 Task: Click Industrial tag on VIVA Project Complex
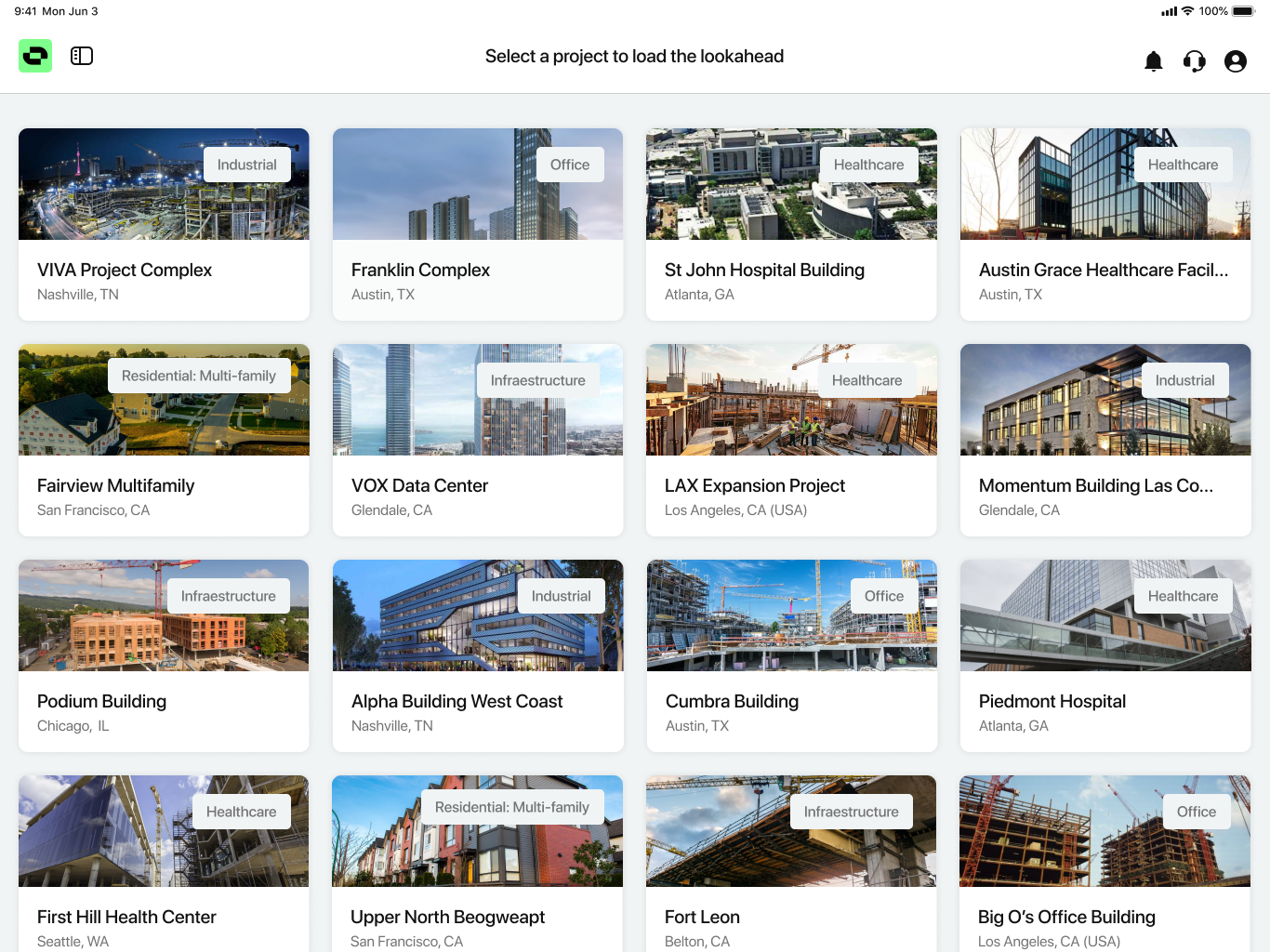247,165
